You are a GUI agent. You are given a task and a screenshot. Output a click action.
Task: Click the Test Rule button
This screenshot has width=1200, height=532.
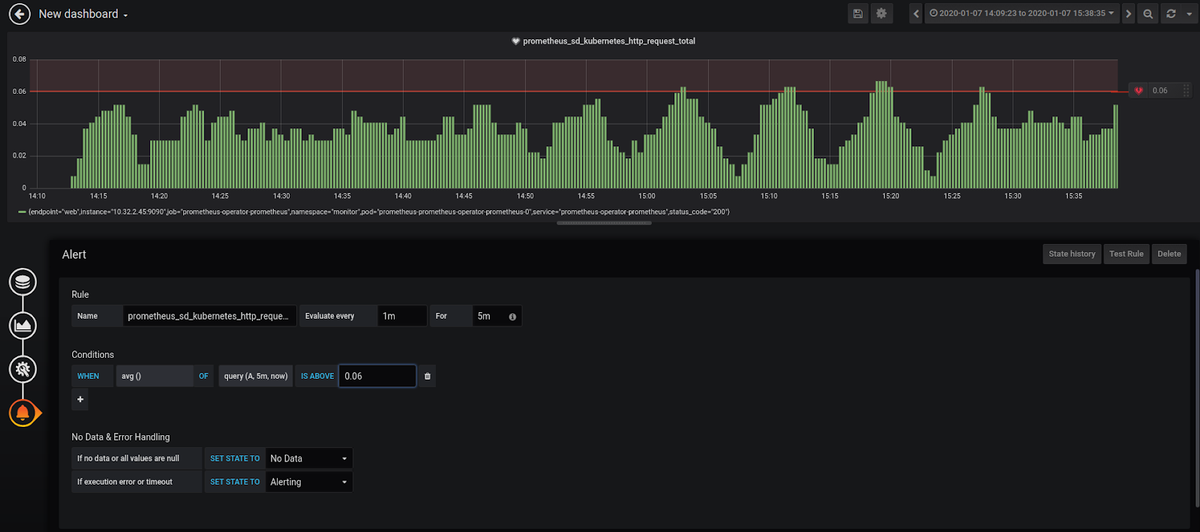point(1126,254)
